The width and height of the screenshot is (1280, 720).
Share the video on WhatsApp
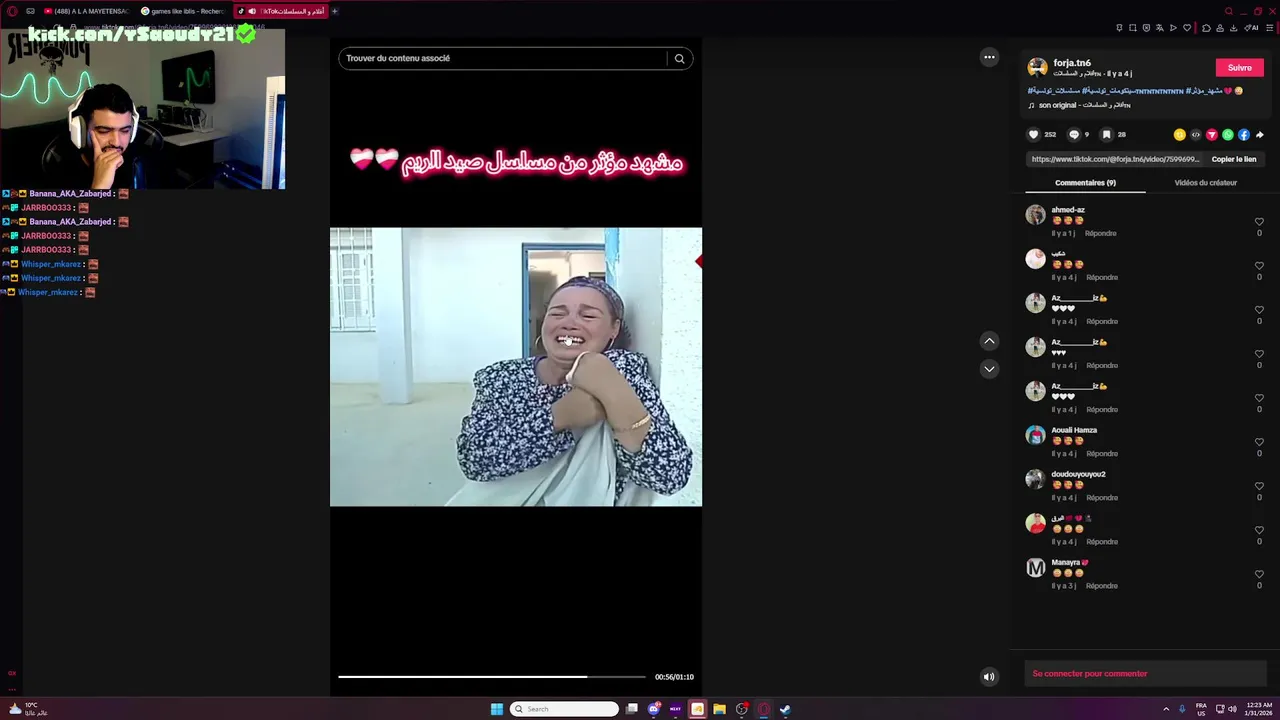pyautogui.click(x=1228, y=134)
